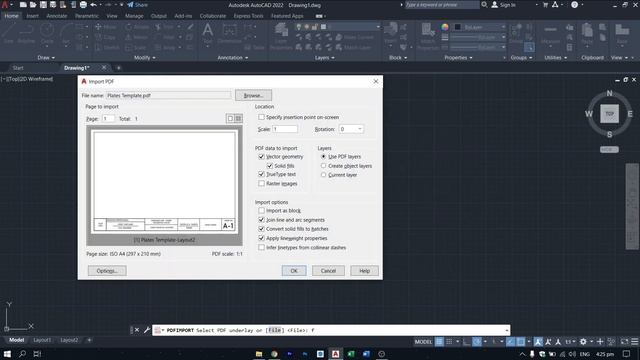
Task: Click the Paste icon in Clipboard panel
Action: (587, 34)
